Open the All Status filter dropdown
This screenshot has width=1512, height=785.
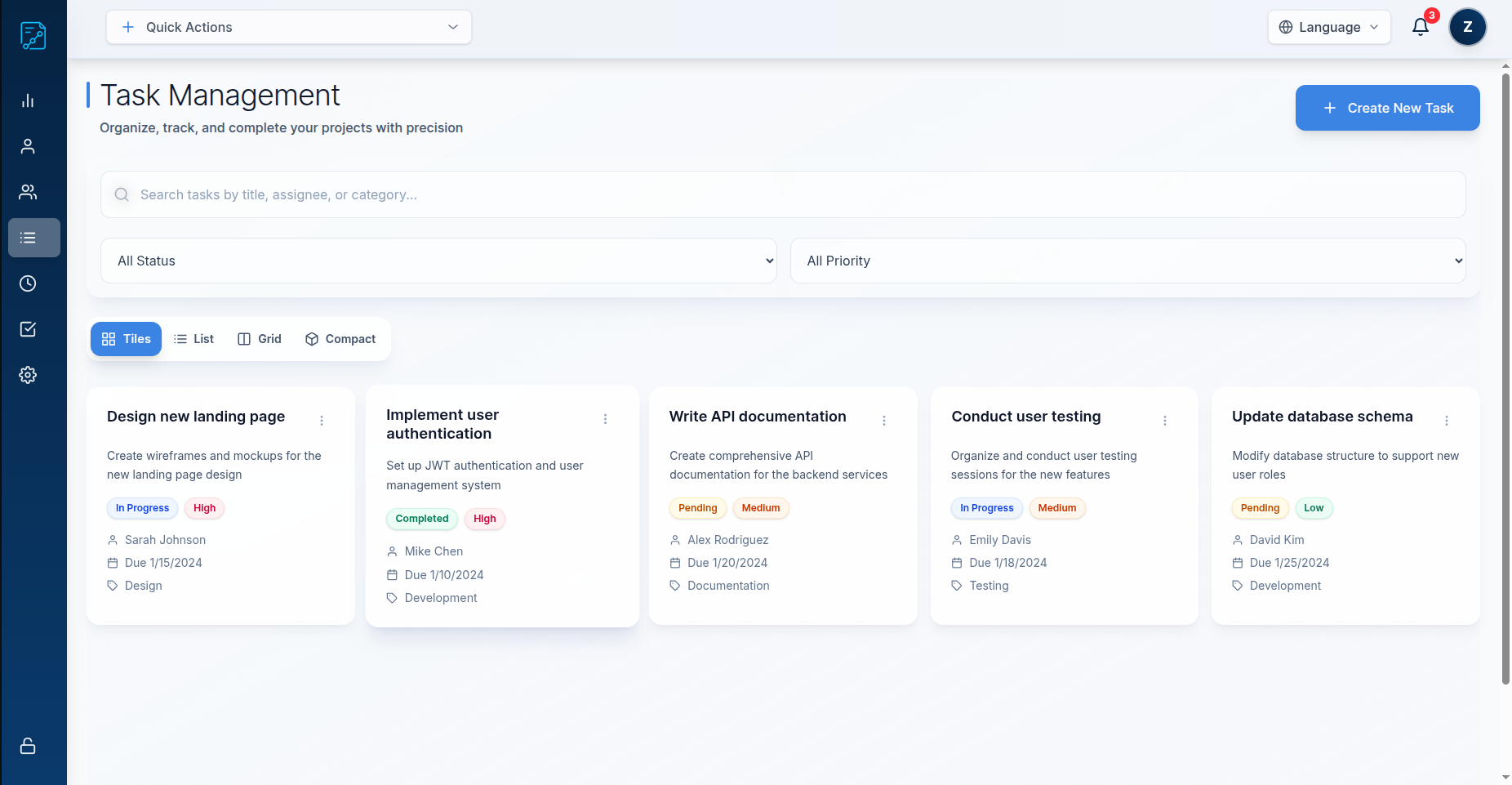tap(438, 261)
